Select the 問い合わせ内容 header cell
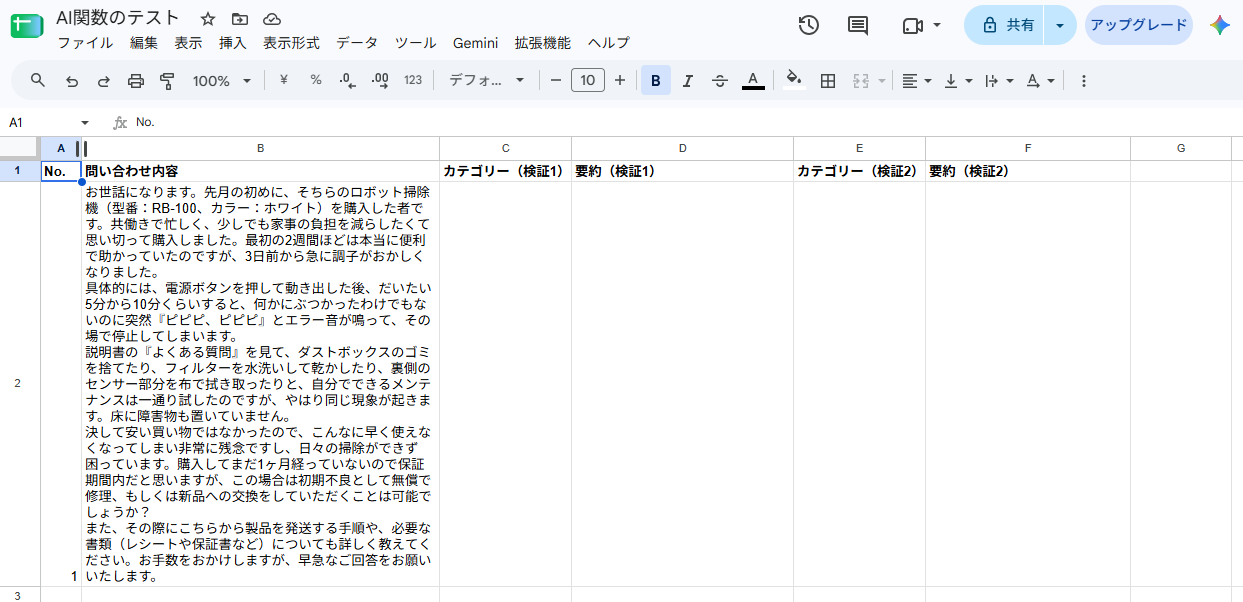The height and width of the screenshot is (602, 1243). 260,171
